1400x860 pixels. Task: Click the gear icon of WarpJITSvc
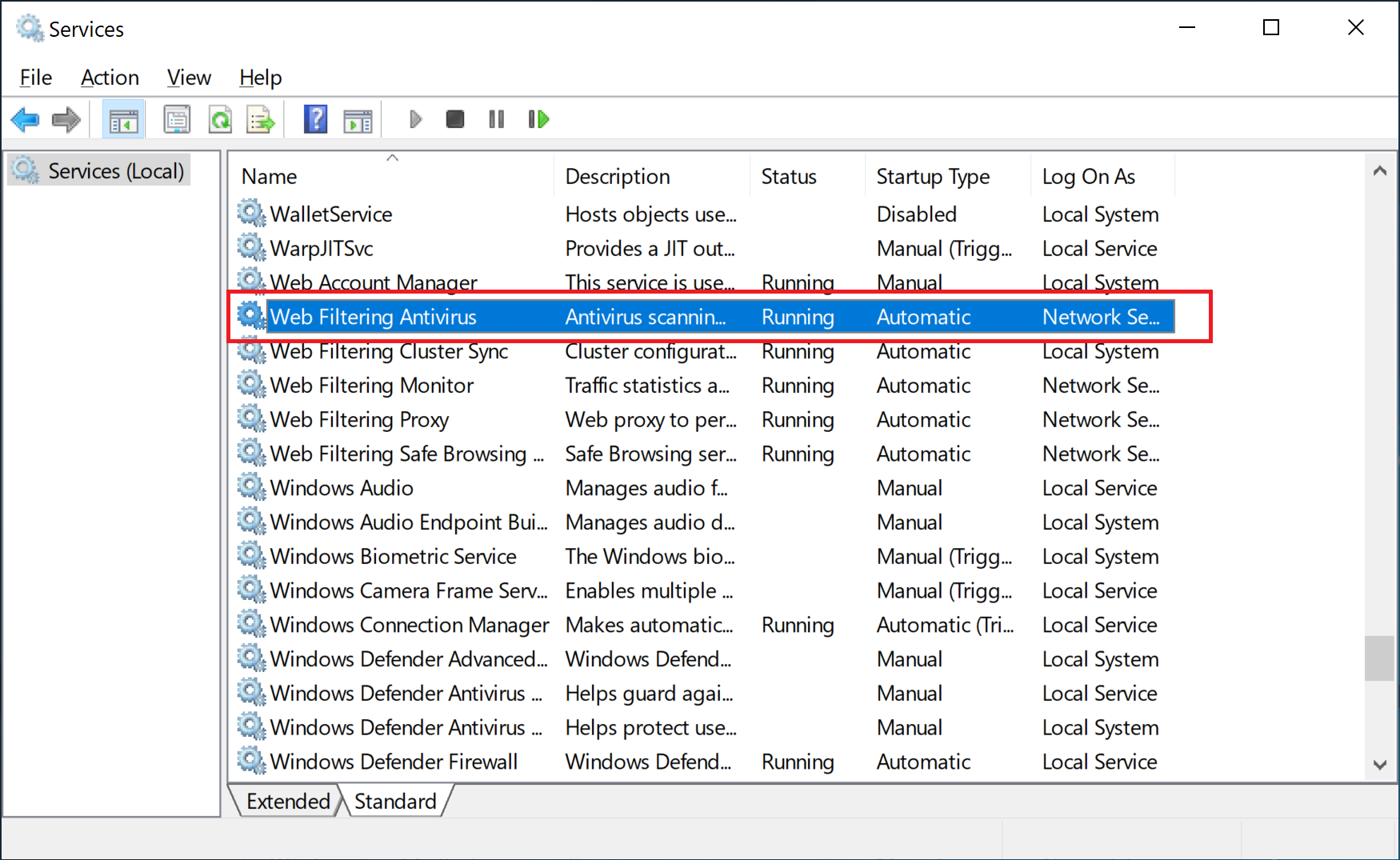click(x=251, y=247)
